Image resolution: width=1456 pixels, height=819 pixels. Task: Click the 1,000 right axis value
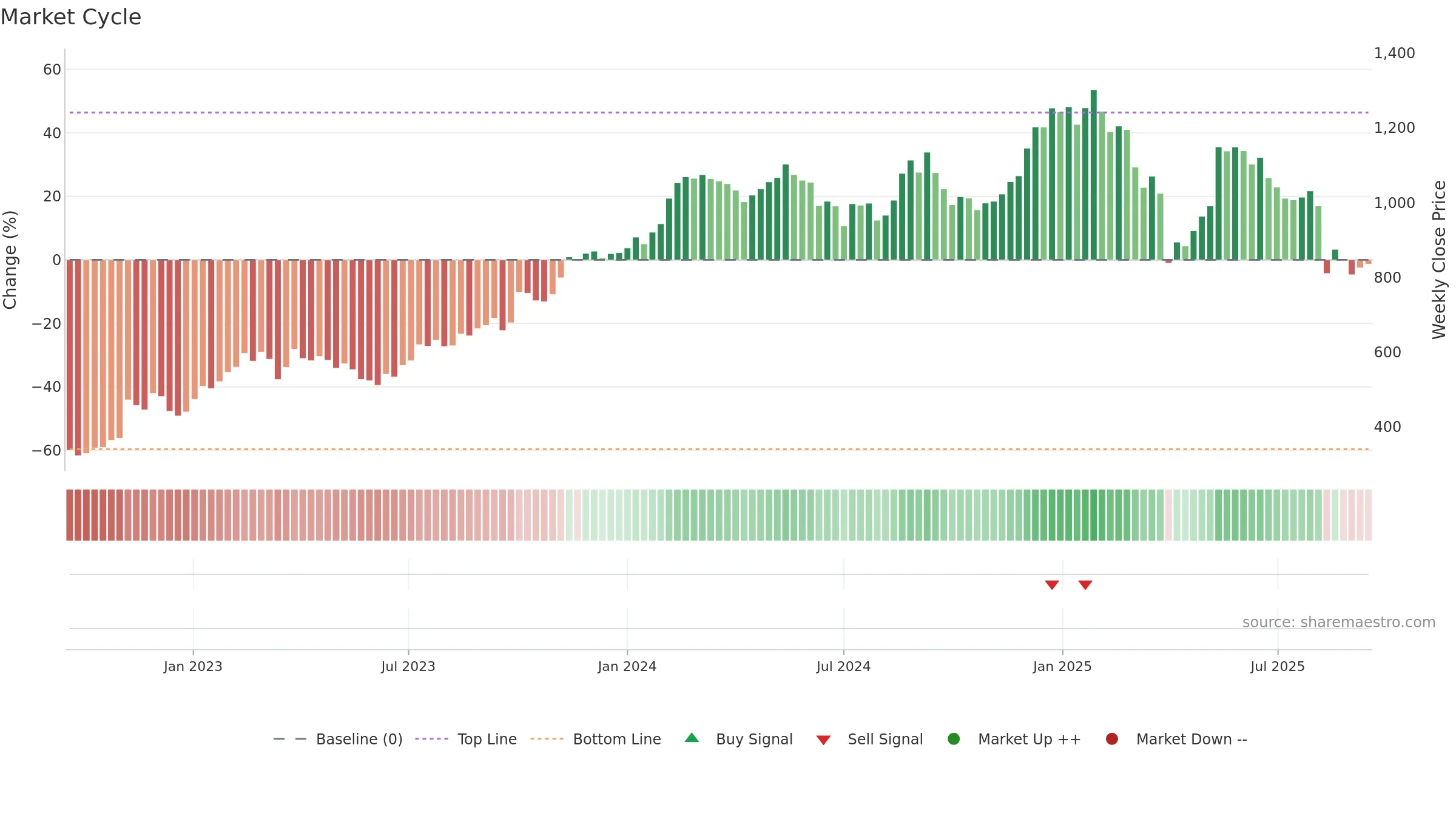point(1394,203)
